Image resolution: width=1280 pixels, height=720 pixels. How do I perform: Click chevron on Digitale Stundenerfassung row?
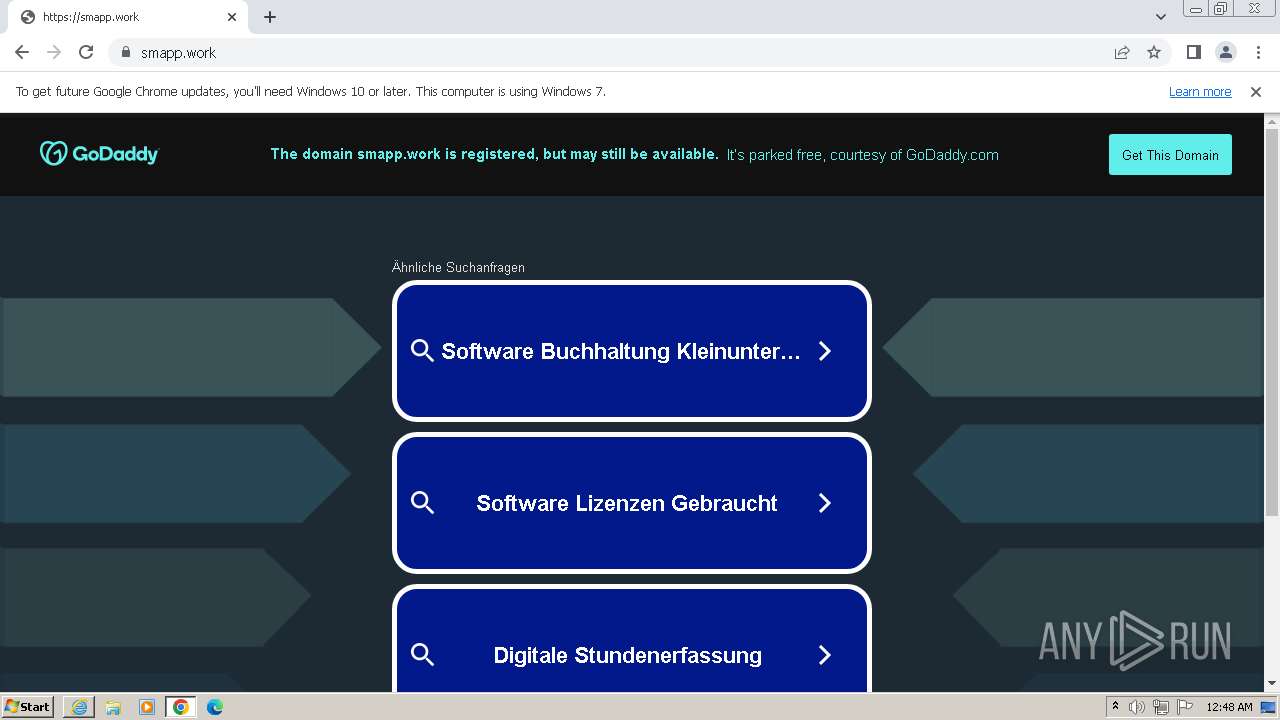pos(825,655)
